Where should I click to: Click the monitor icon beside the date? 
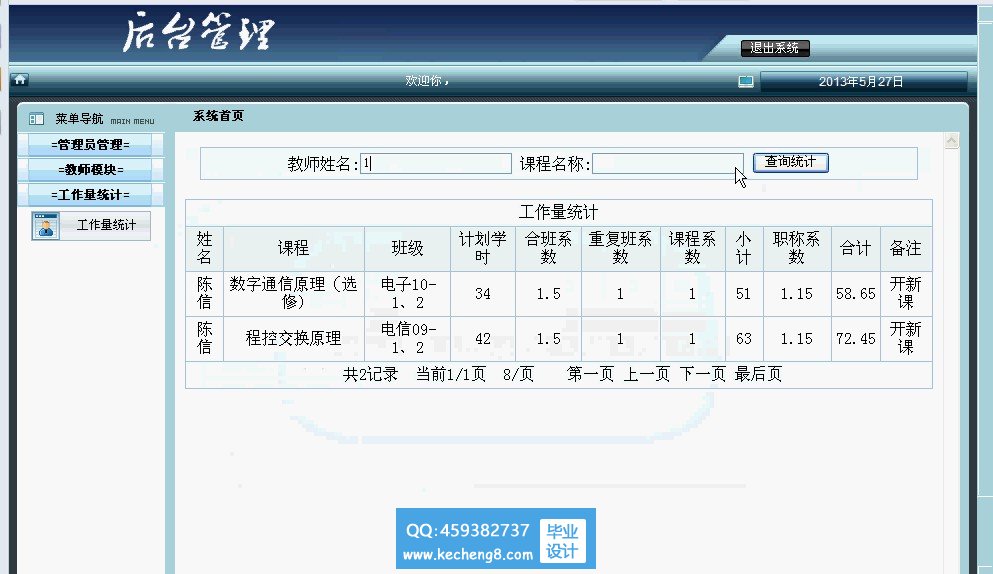tap(746, 82)
